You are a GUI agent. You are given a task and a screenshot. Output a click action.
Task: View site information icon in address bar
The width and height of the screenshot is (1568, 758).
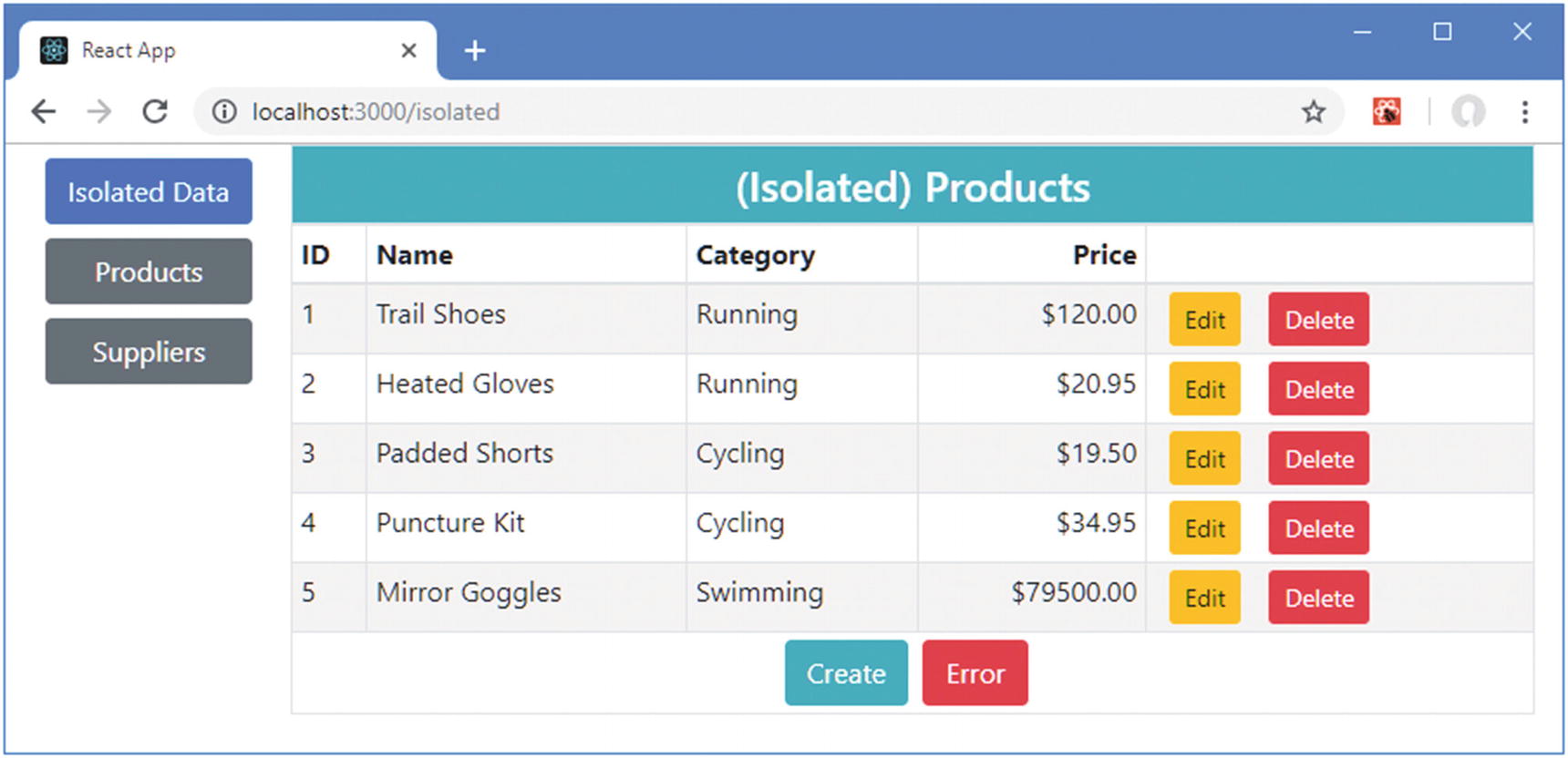coord(224,112)
